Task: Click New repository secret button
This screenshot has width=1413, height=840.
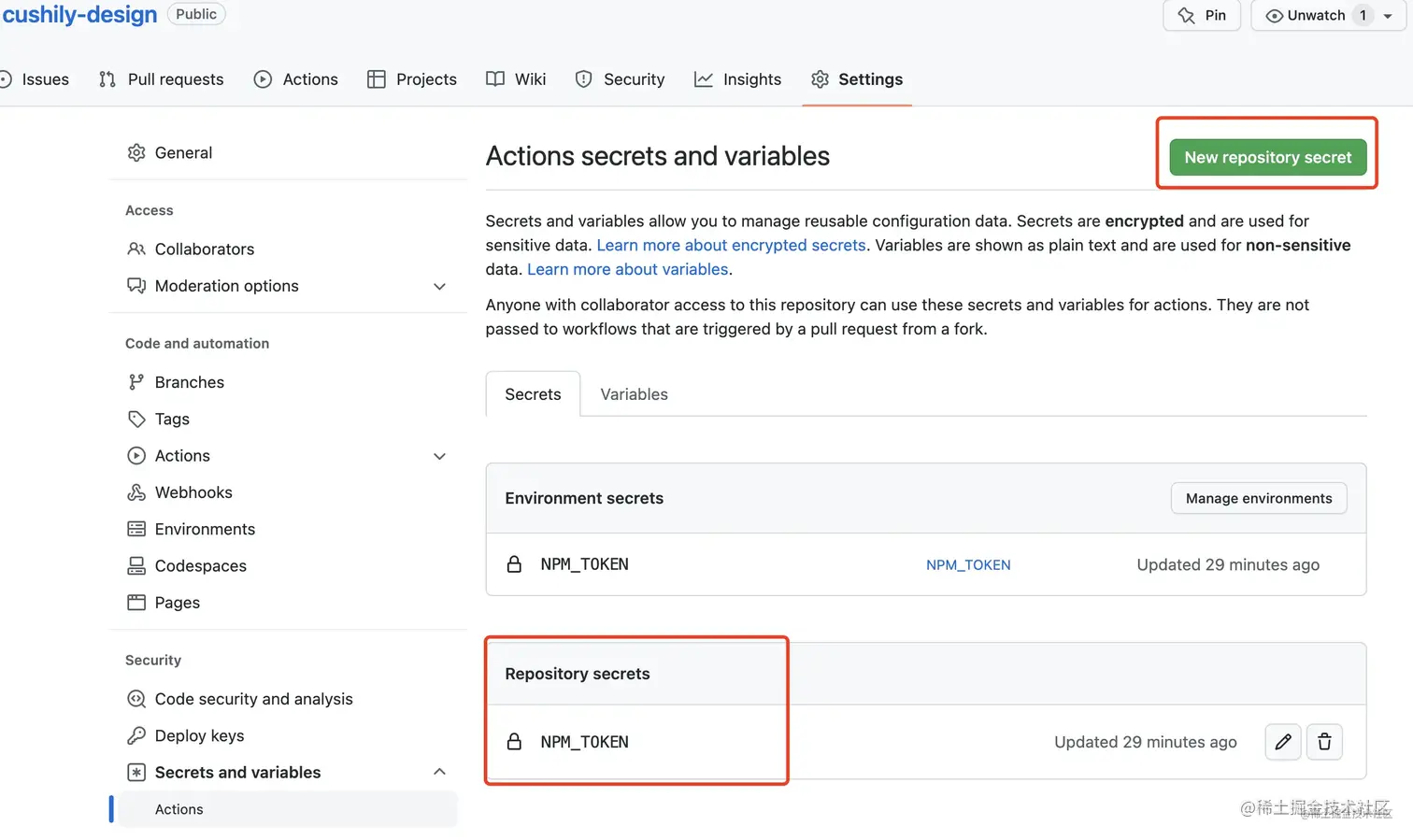Action: 1267,157
